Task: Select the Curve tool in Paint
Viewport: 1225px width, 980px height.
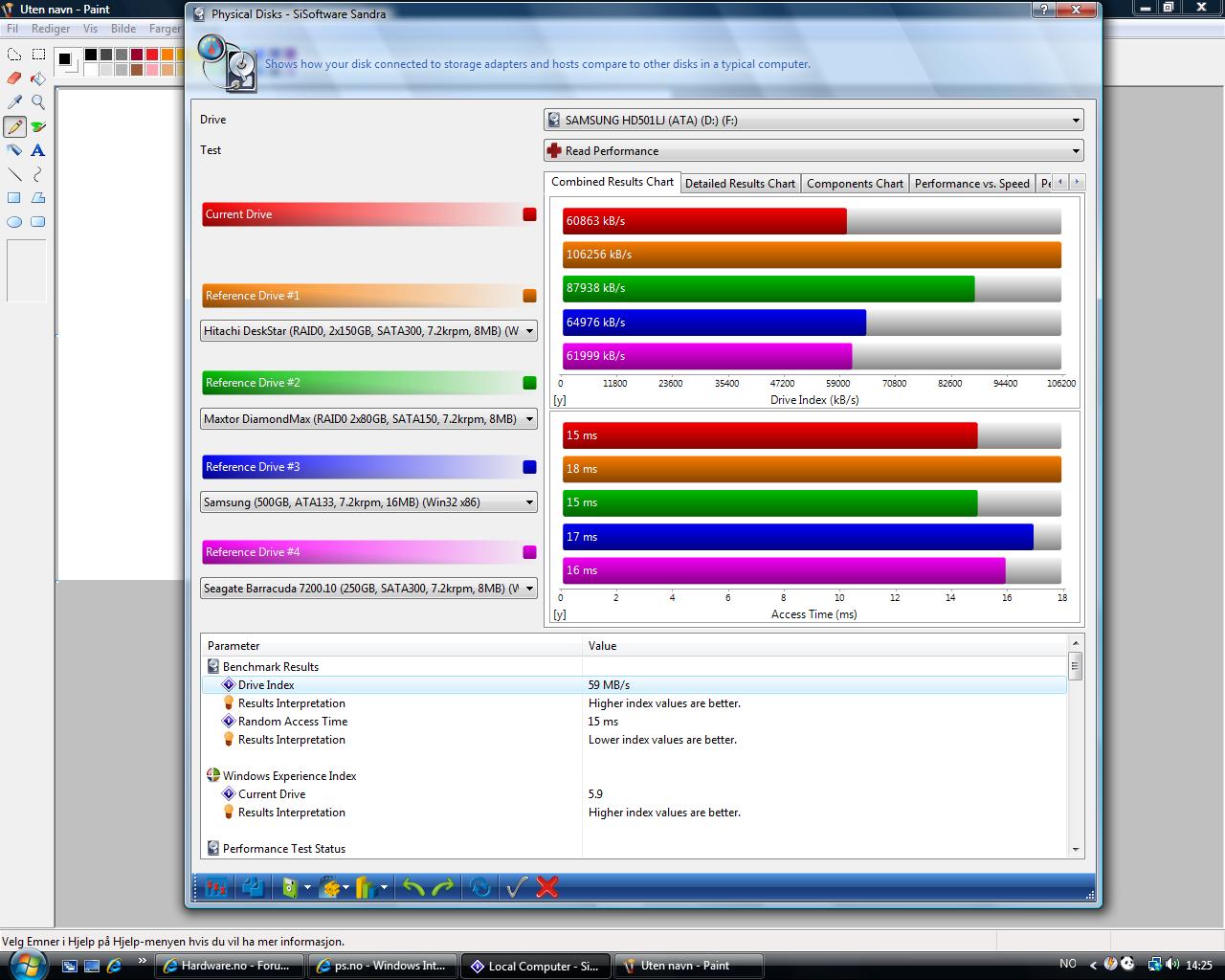Action: pos(38,174)
